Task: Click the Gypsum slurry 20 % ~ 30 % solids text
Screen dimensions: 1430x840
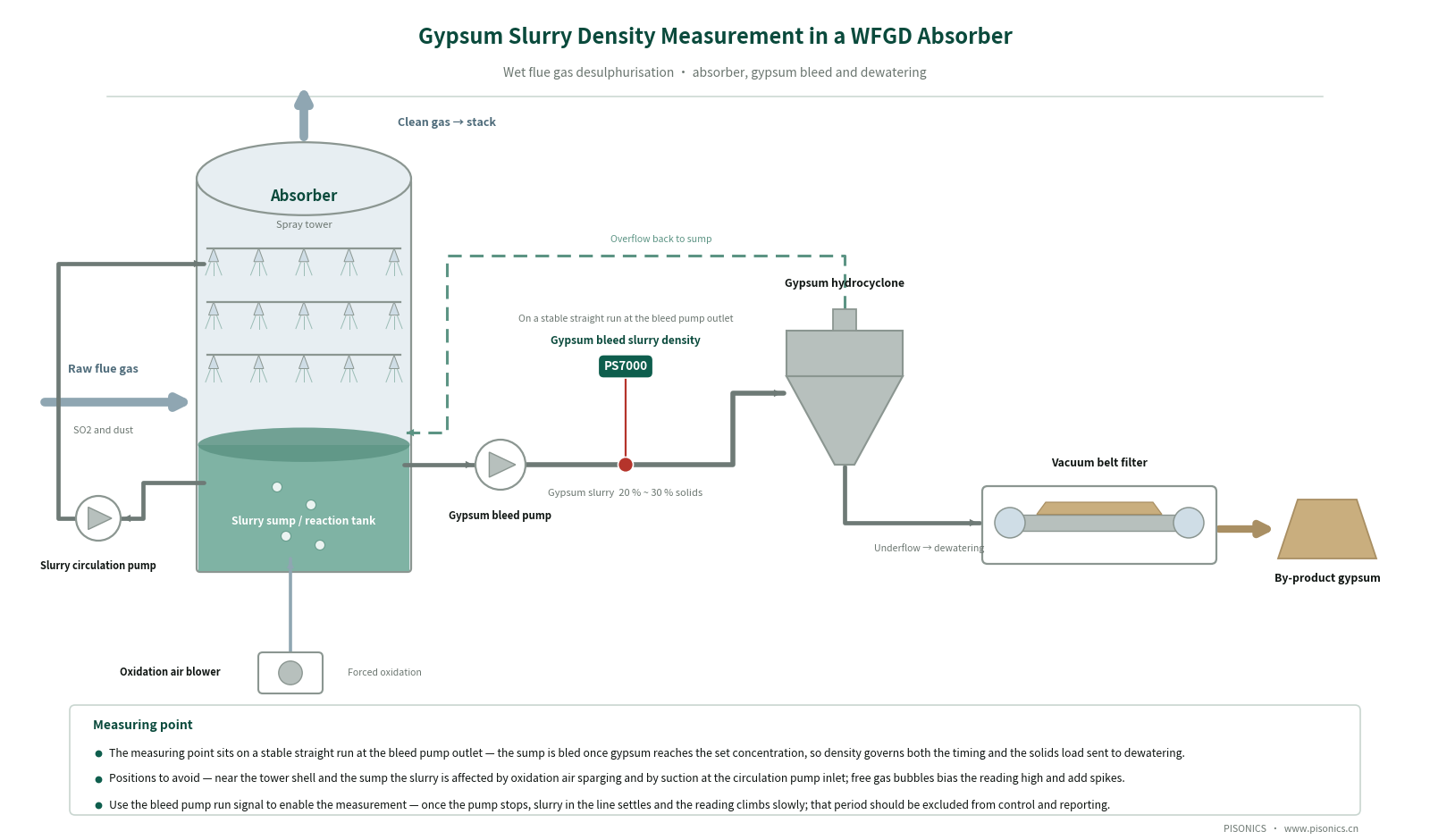Action: [x=625, y=492]
